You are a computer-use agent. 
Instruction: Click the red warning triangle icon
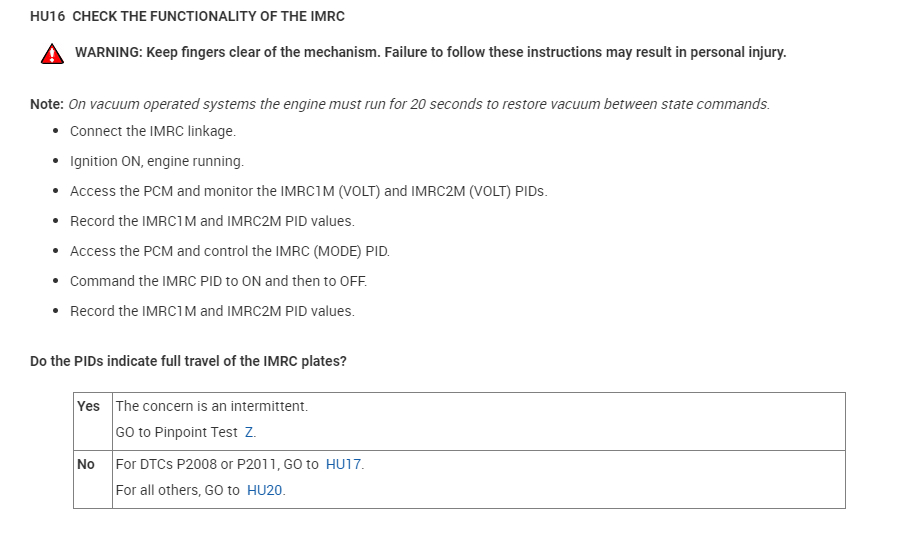click(x=52, y=54)
